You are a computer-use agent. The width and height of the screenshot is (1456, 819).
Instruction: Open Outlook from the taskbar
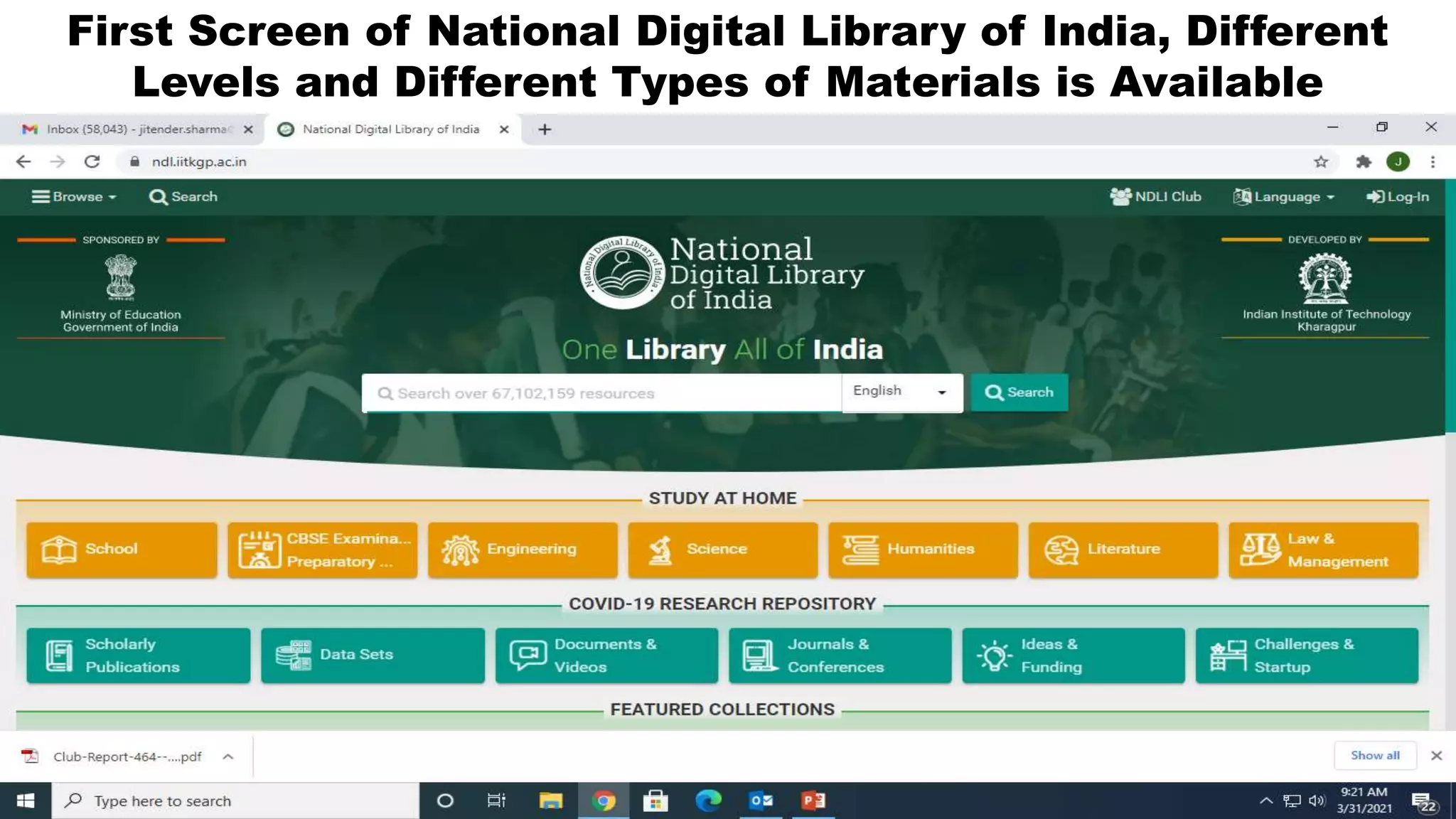point(761,801)
